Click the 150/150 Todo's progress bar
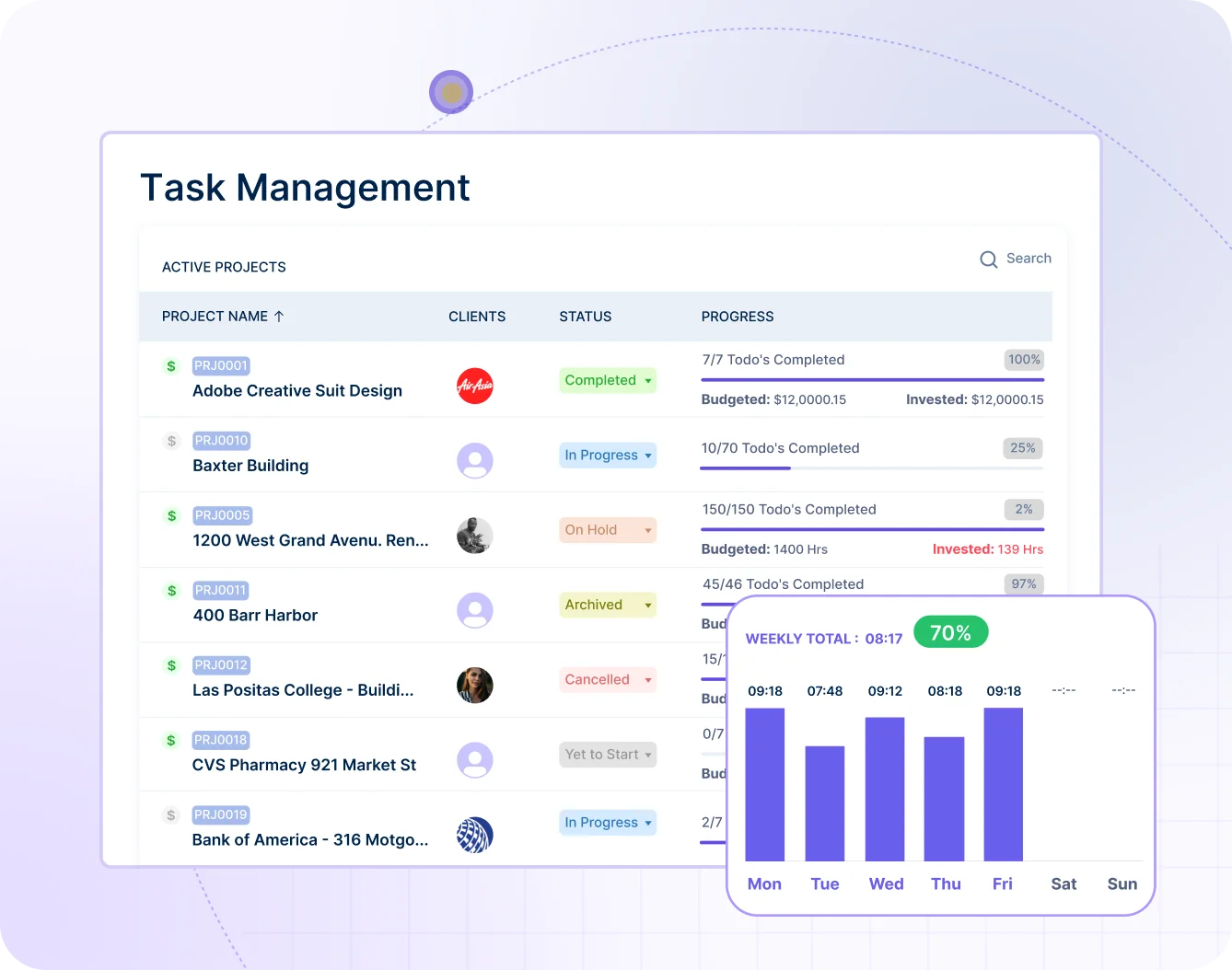Screen dimensions: 1232x970 coord(873,529)
